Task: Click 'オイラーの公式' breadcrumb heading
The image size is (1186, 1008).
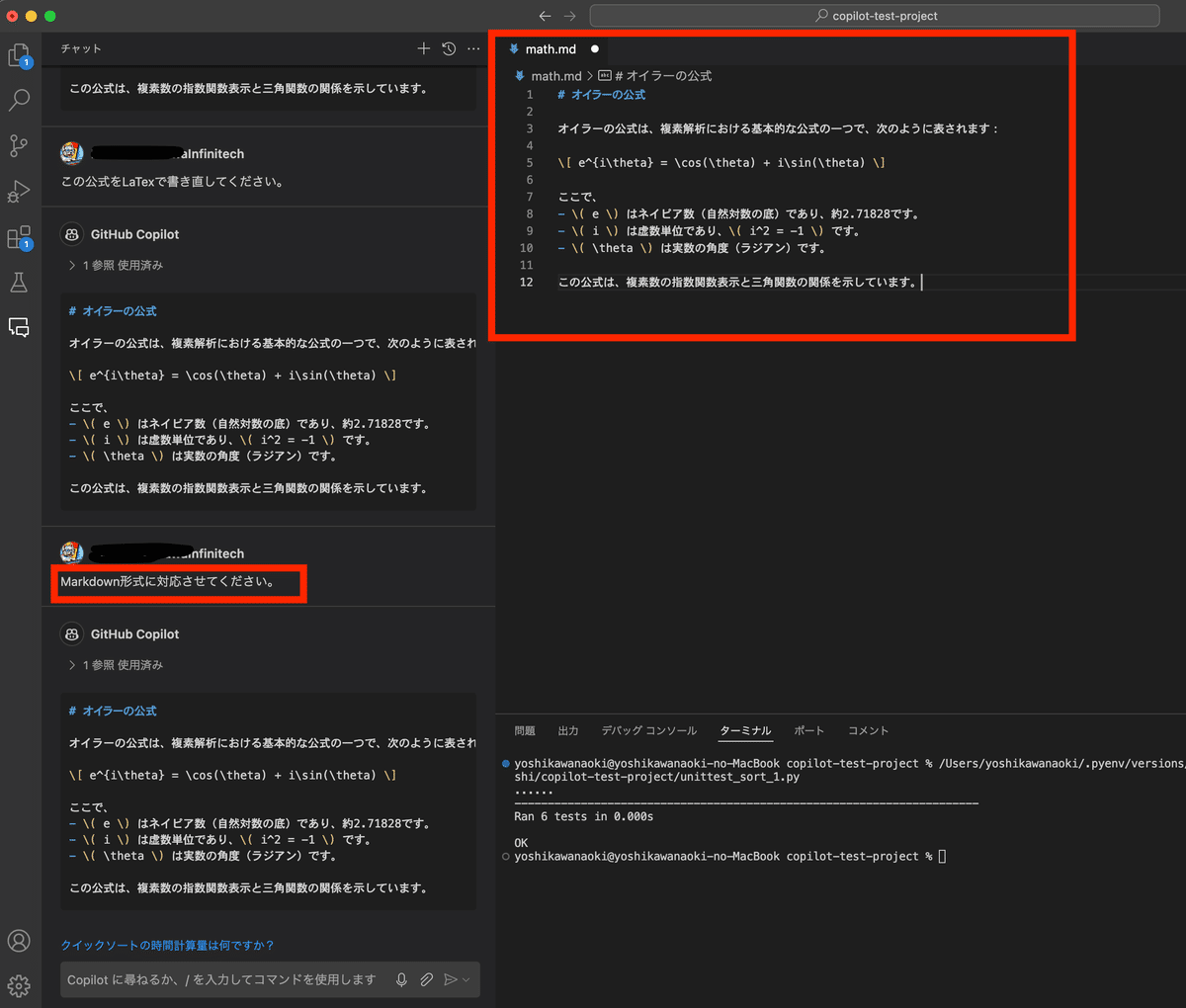Action: point(662,76)
